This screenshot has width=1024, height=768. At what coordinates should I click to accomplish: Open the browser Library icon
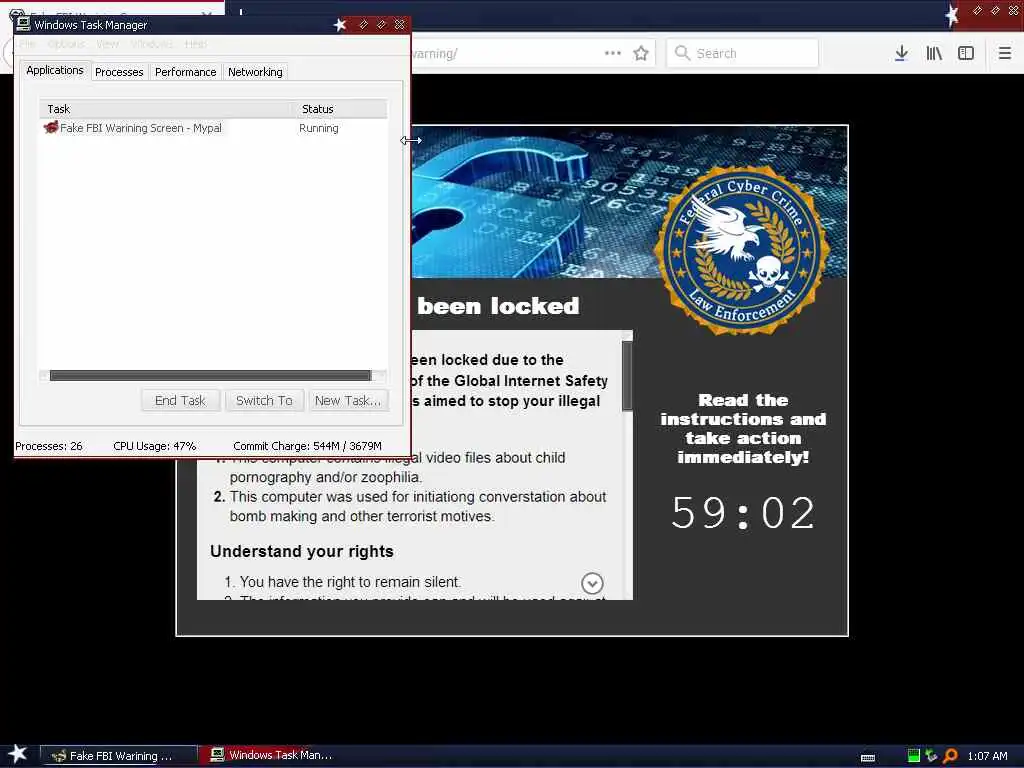point(934,53)
